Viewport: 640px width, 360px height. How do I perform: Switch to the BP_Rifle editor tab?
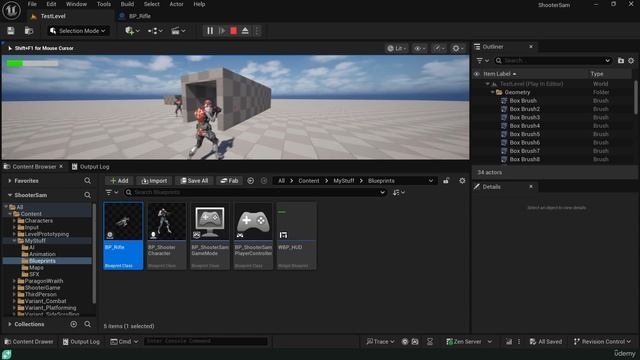(x=140, y=16)
